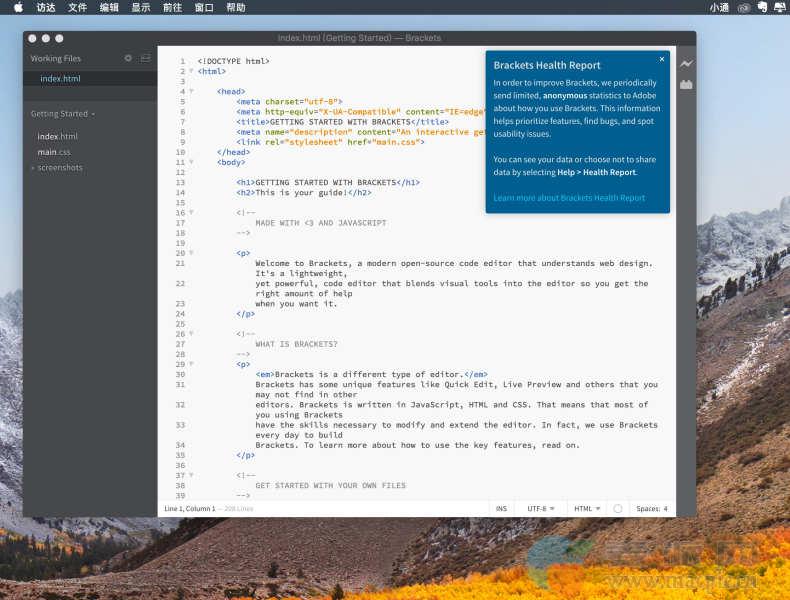Open the macOS Notification Center icon
Image resolution: width=790 pixels, height=600 pixels.
779,7
